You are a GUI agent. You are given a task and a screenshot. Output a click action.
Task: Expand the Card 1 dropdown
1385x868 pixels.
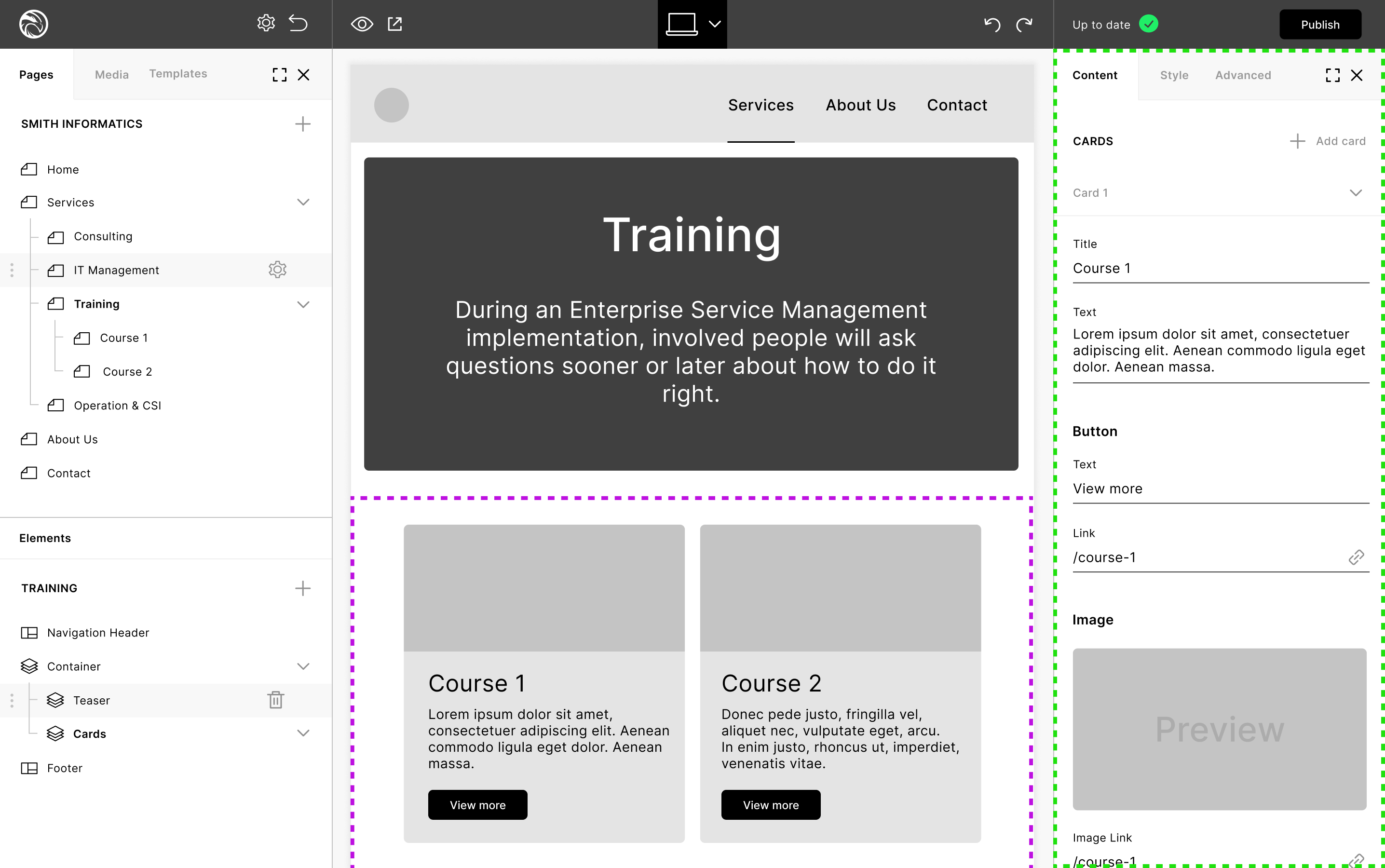click(1355, 193)
